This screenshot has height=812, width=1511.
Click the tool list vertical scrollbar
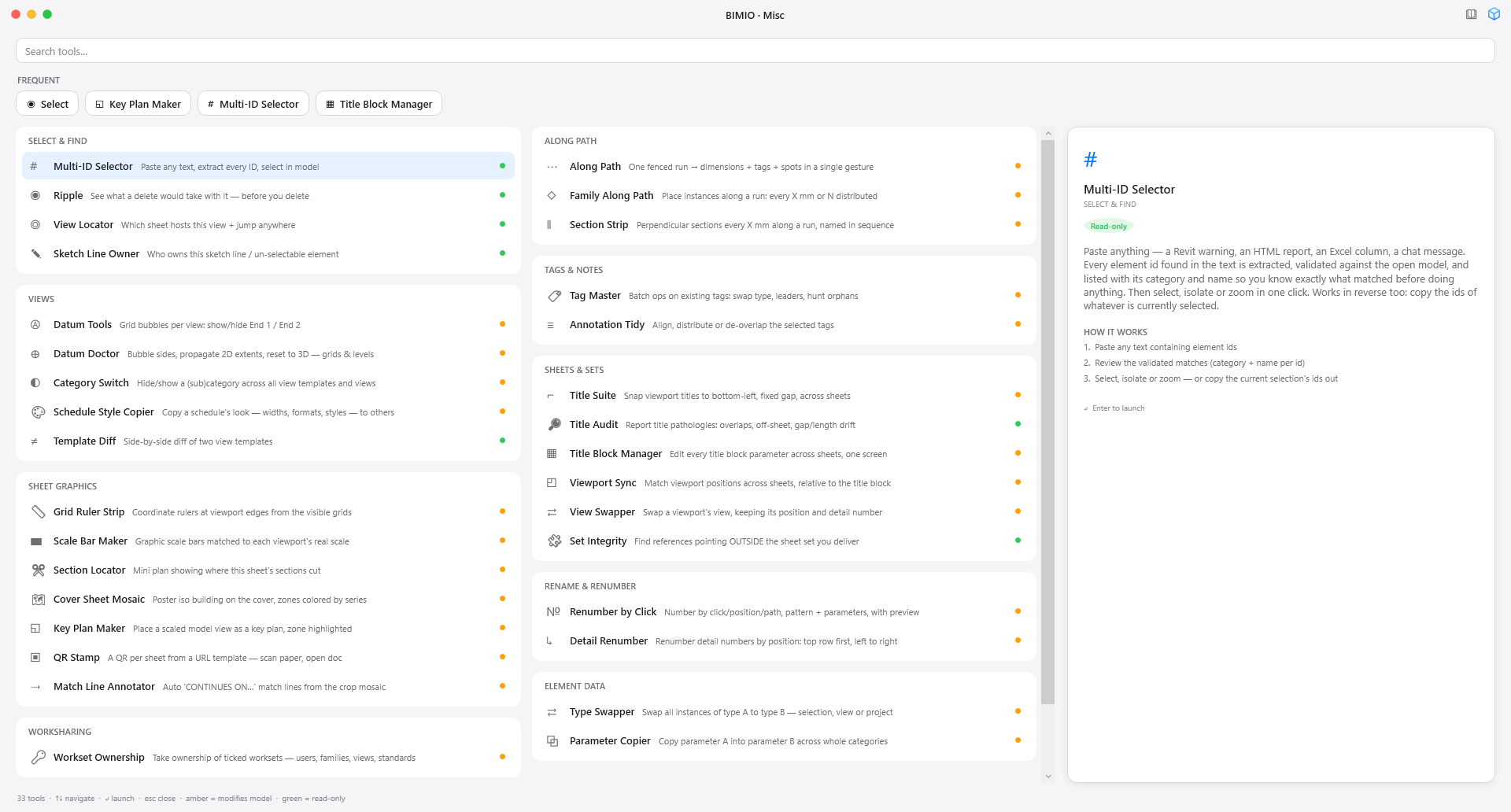[1047, 422]
